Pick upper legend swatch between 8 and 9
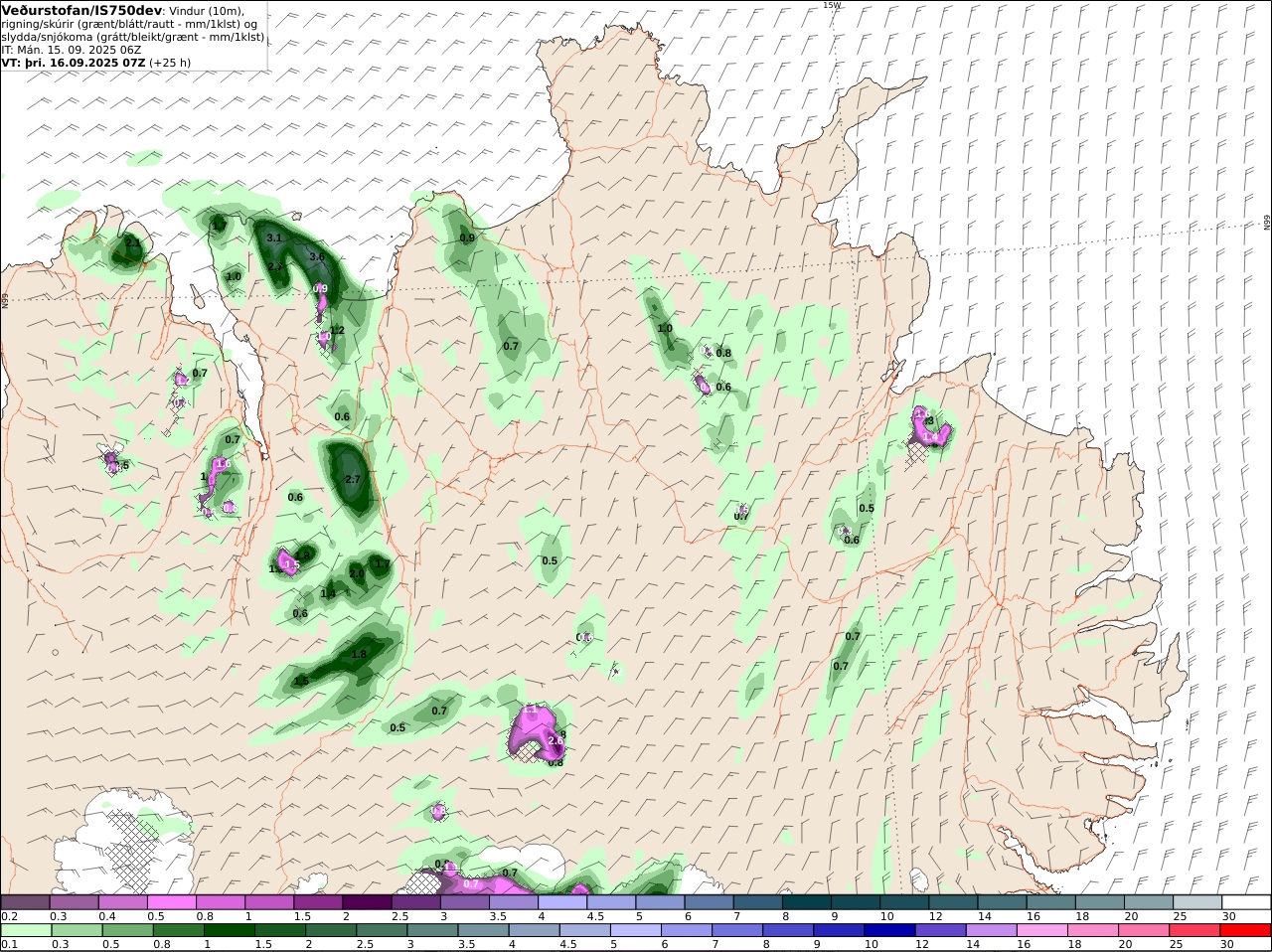The image size is (1272, 952). (806, 901)
